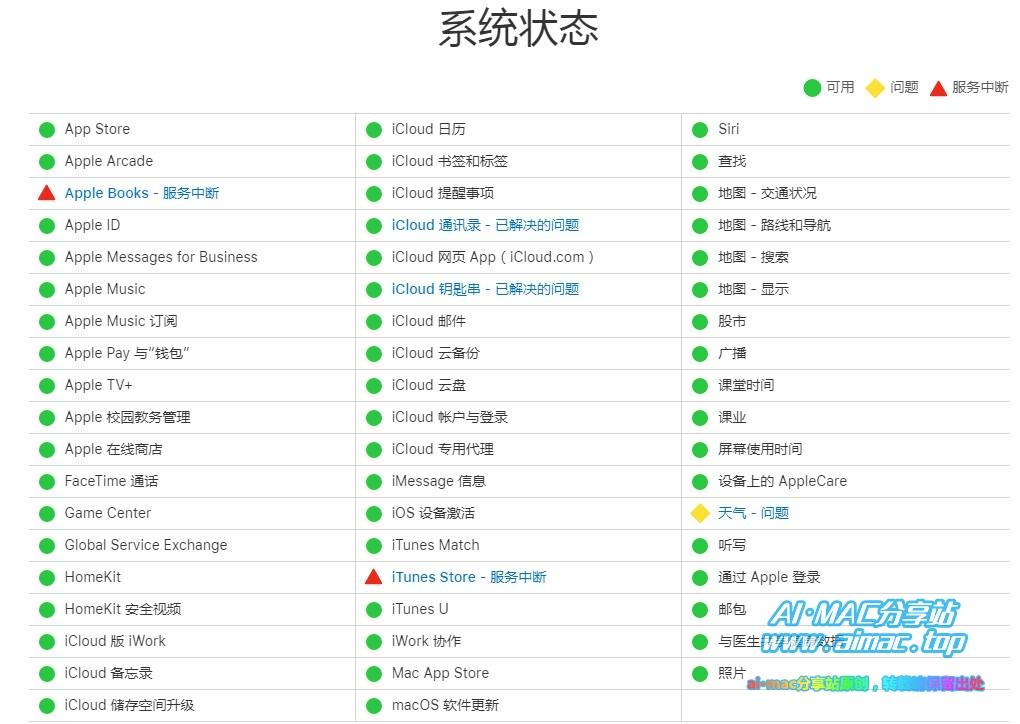Click the green dot beside Siri
The image size is (1020, 724).
tap(700, 129)
